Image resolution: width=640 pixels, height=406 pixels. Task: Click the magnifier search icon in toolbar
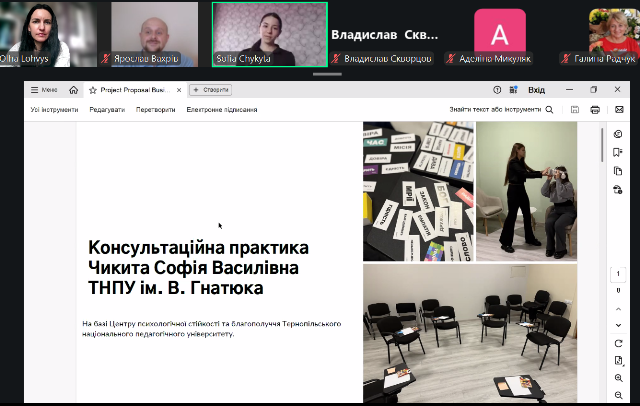[549, 110]
